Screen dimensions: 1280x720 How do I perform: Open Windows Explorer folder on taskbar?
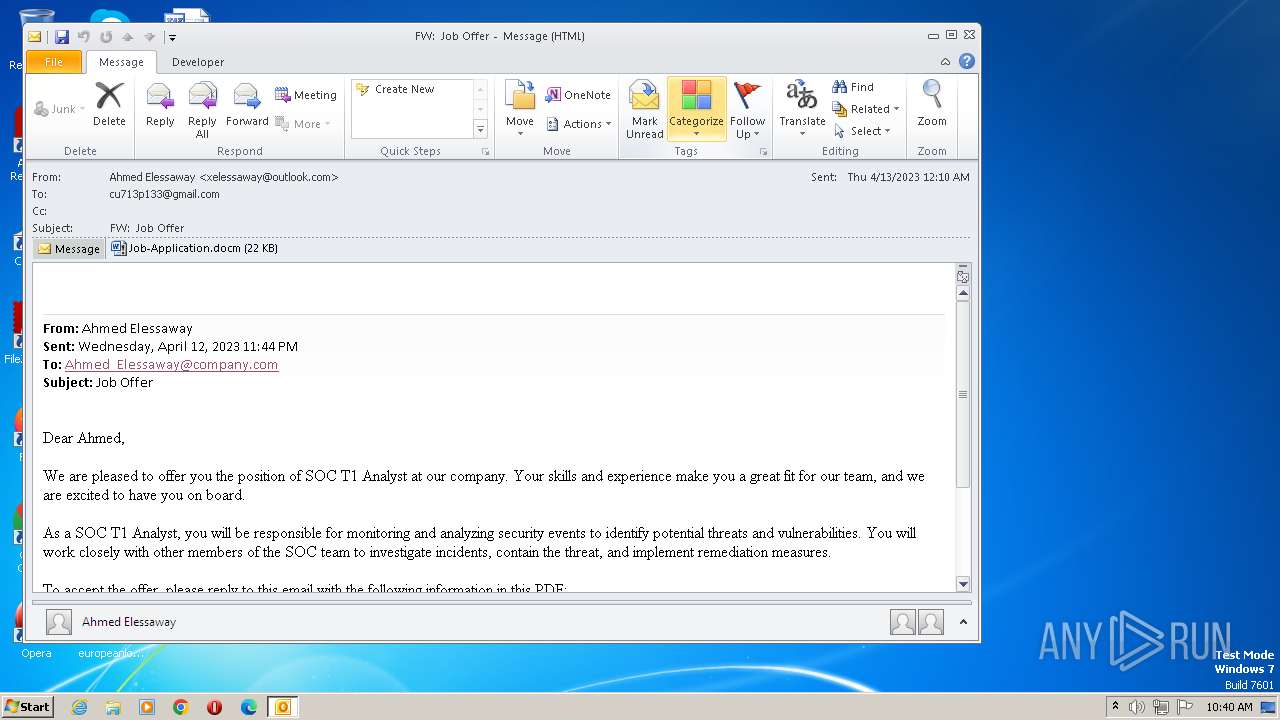tap(113, 707)
